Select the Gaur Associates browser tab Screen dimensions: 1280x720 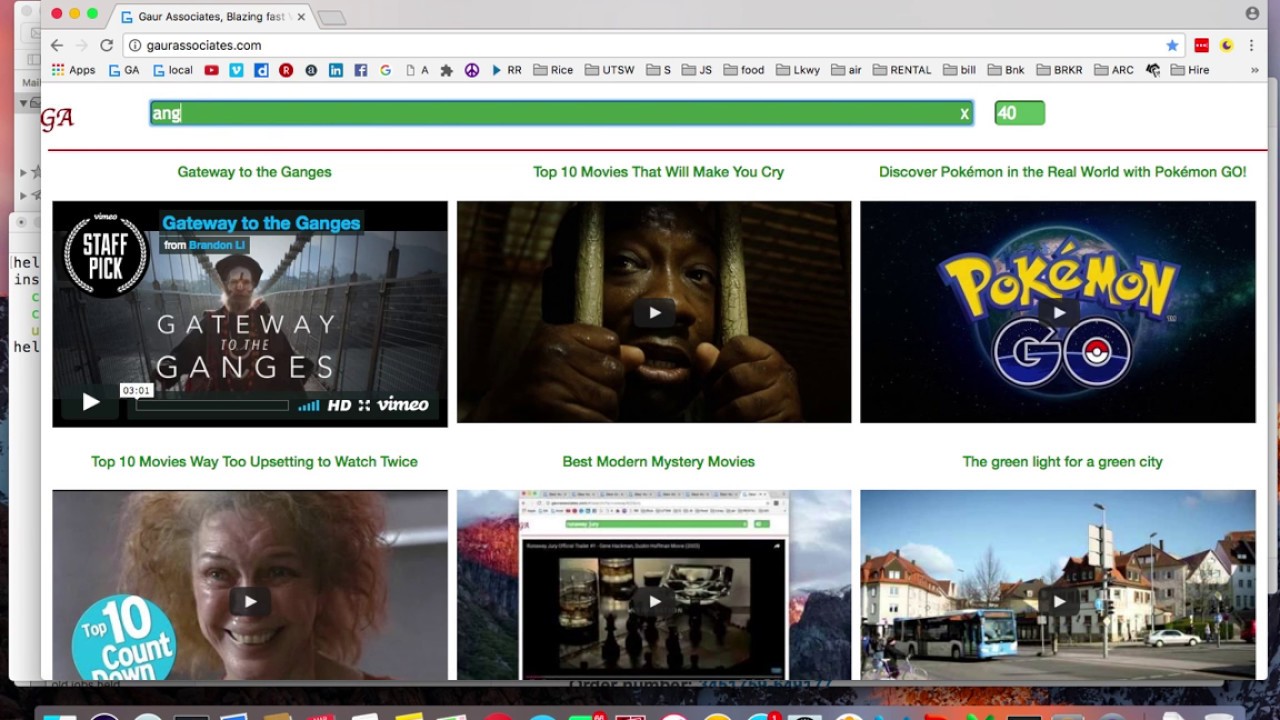pos(214,17)
